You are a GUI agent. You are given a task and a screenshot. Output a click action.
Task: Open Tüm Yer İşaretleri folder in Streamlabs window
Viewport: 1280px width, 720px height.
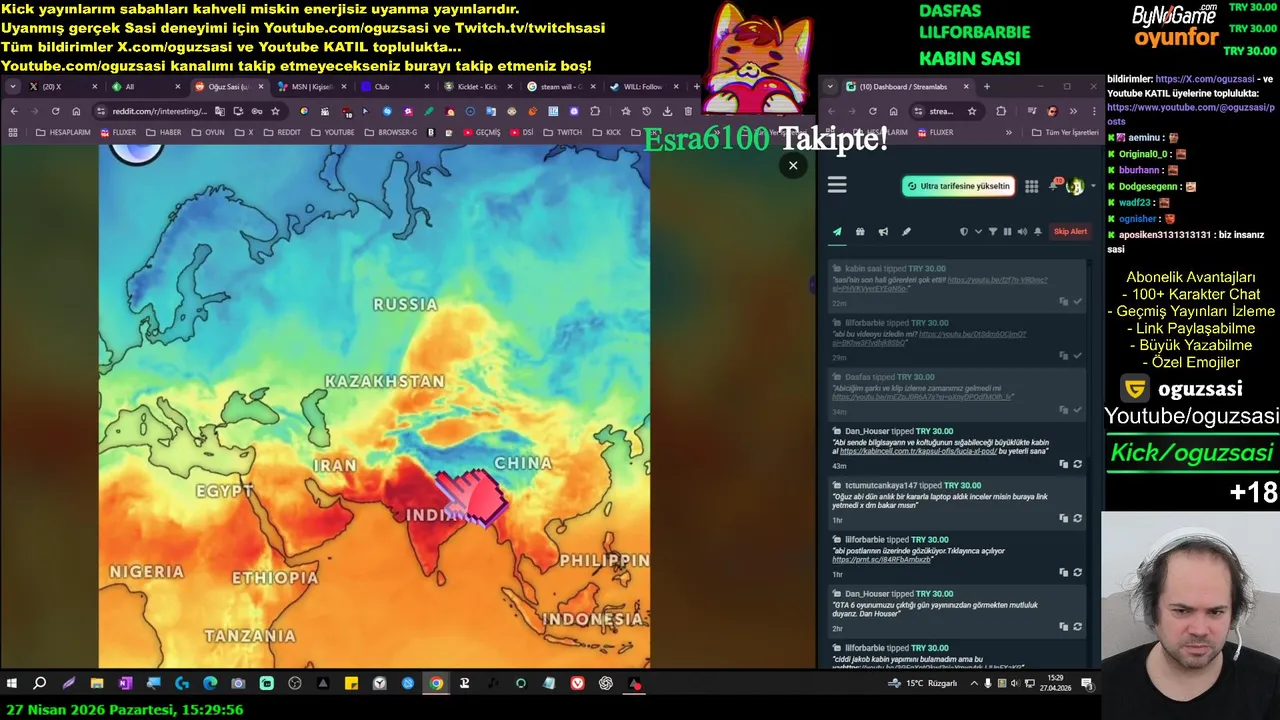(1065, 132)
